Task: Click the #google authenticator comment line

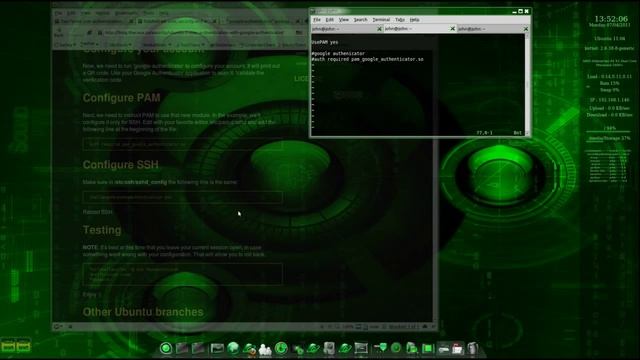Action: [338, 53]
